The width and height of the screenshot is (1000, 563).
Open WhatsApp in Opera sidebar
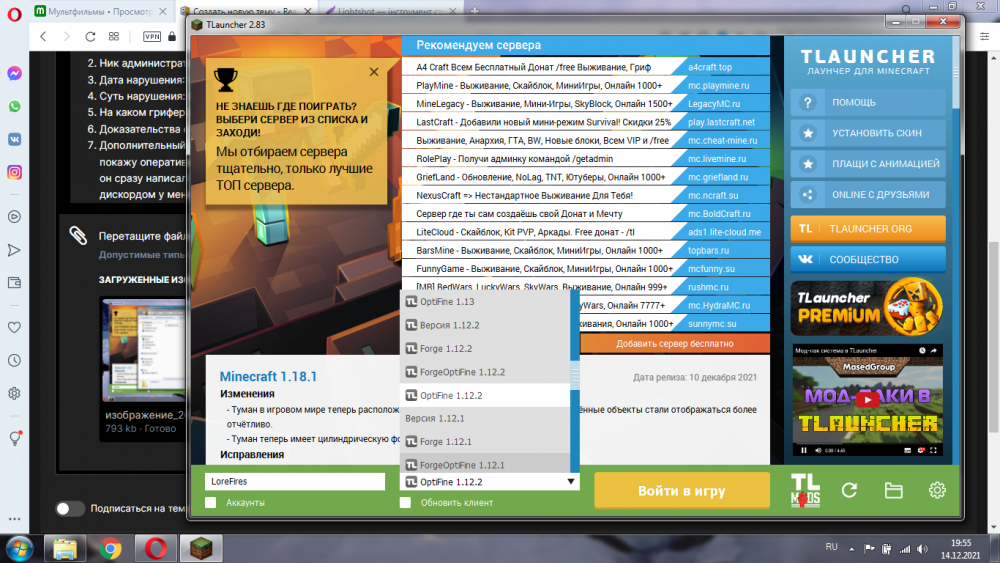click(x=15, y=106)
